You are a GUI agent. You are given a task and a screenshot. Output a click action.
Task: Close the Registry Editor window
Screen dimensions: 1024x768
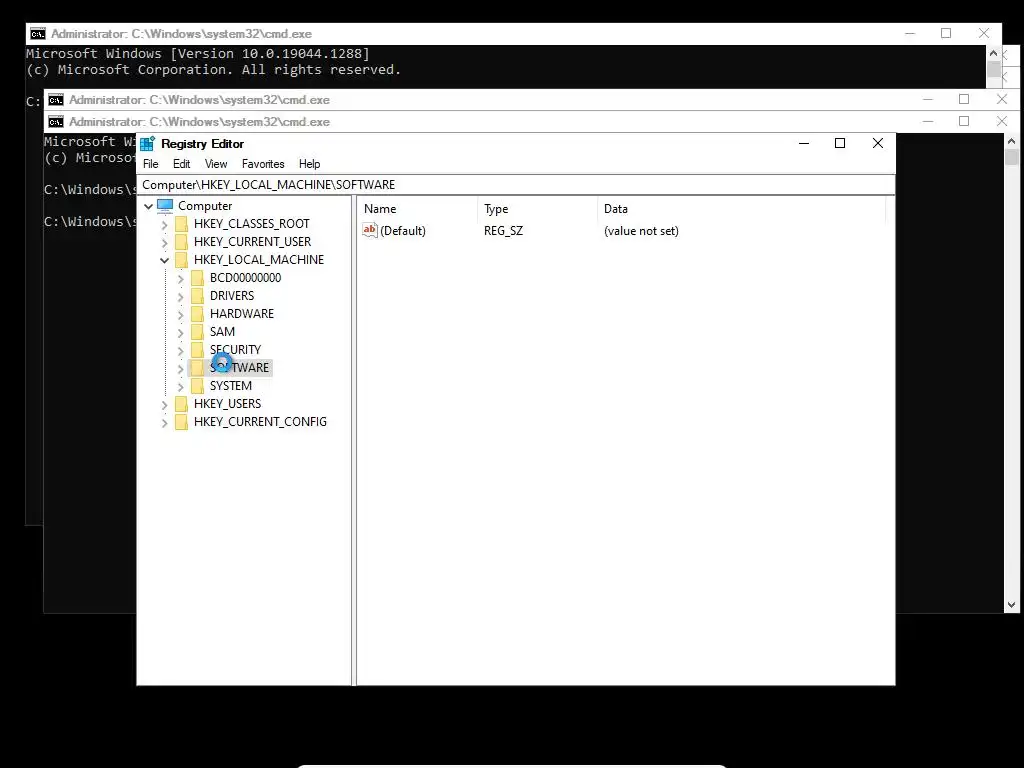click(x=878, y=144)
